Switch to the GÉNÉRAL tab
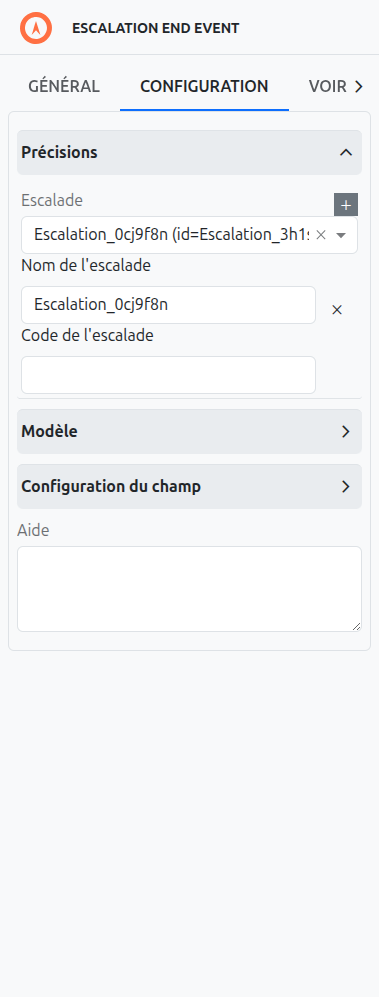379x997 pixels. (x=64, y=86)
